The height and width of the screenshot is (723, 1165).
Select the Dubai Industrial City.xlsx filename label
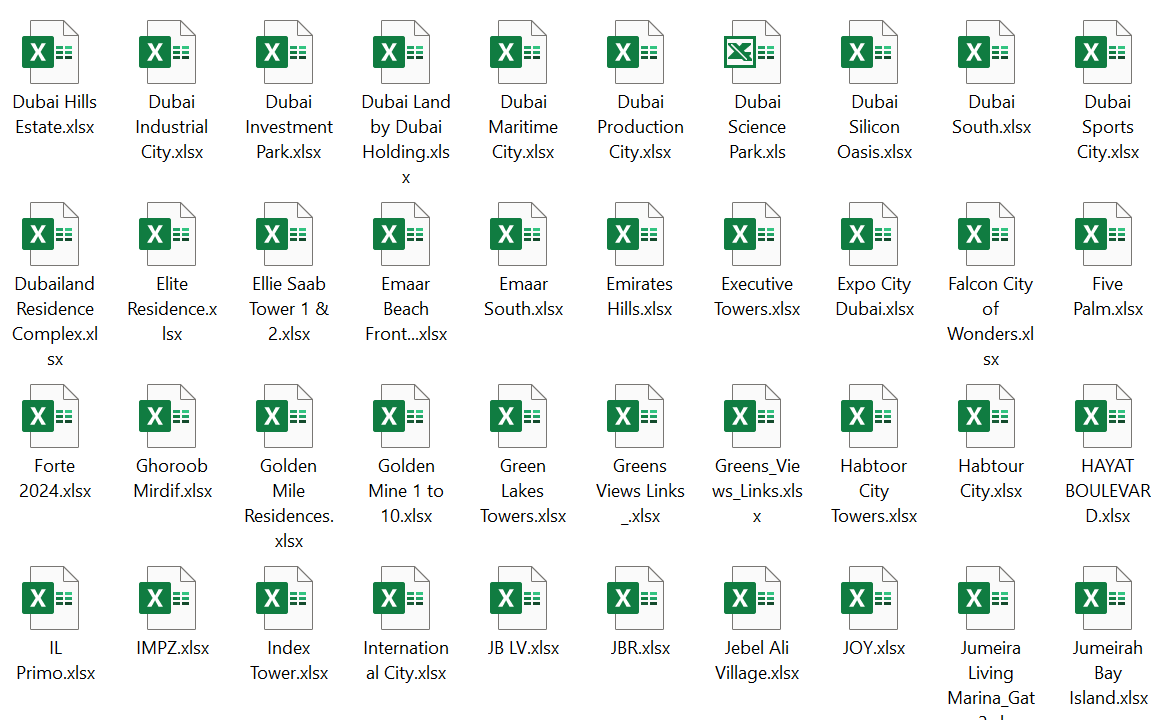[x=172, y=127]
